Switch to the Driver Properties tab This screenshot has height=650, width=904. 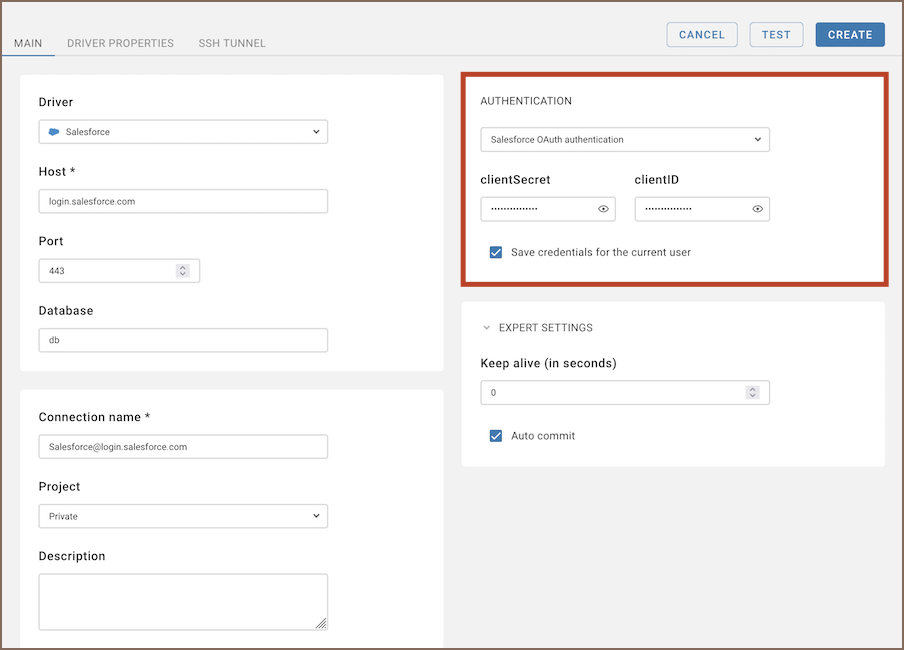(120, 43)
